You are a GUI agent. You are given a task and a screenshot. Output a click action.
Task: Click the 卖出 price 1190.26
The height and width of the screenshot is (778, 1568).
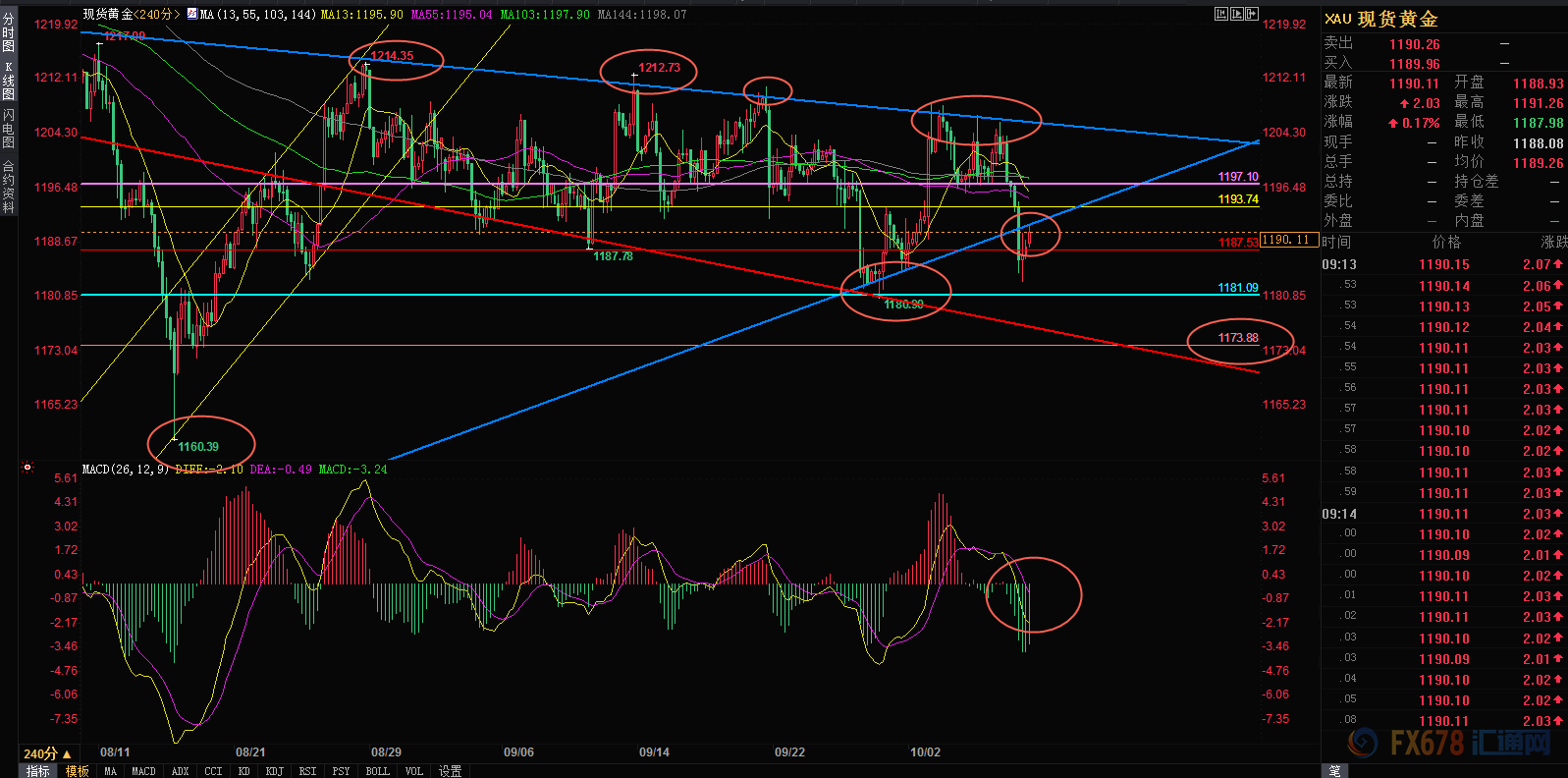1415,44
